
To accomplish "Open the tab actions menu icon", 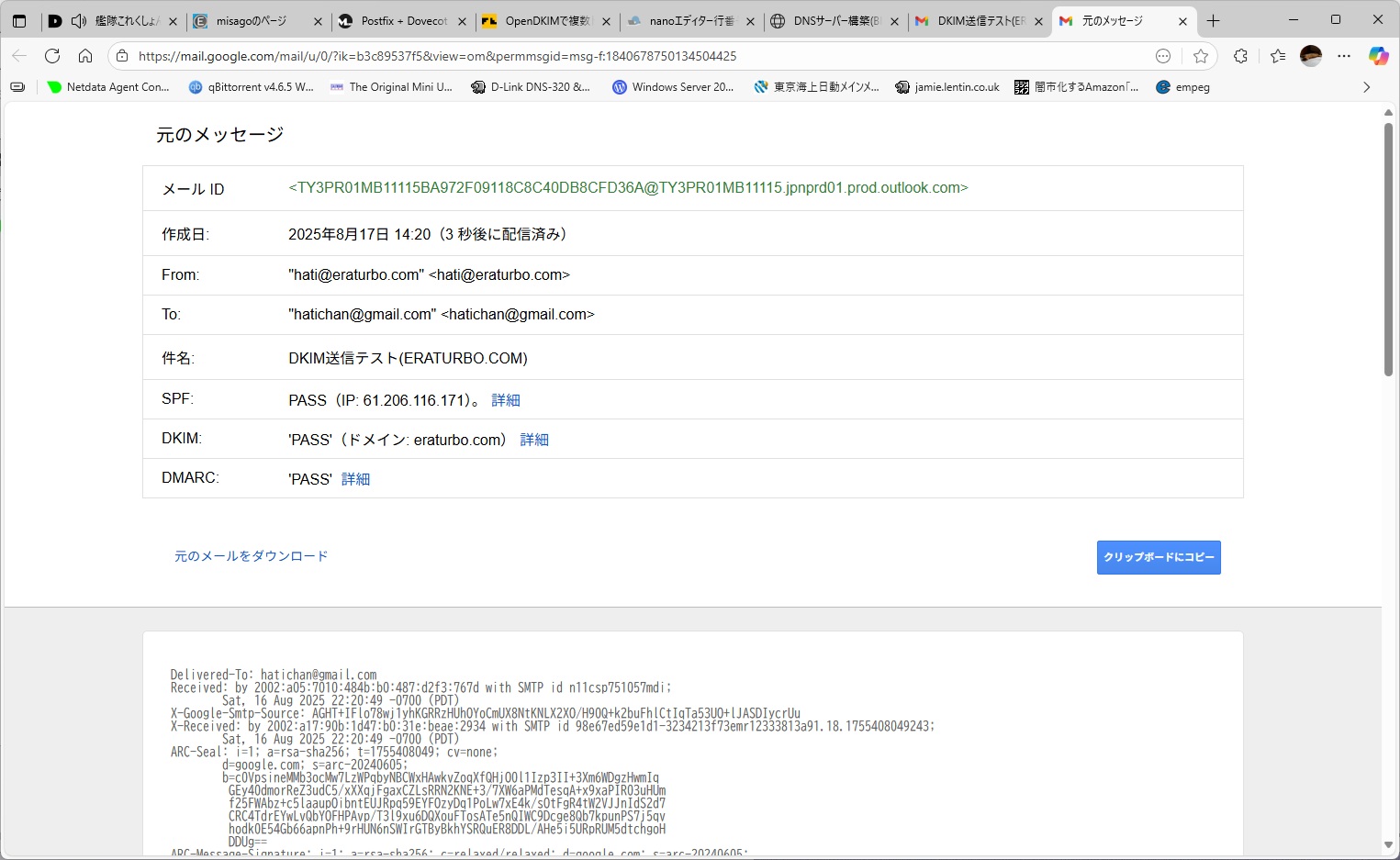I will tap(18, 20).
